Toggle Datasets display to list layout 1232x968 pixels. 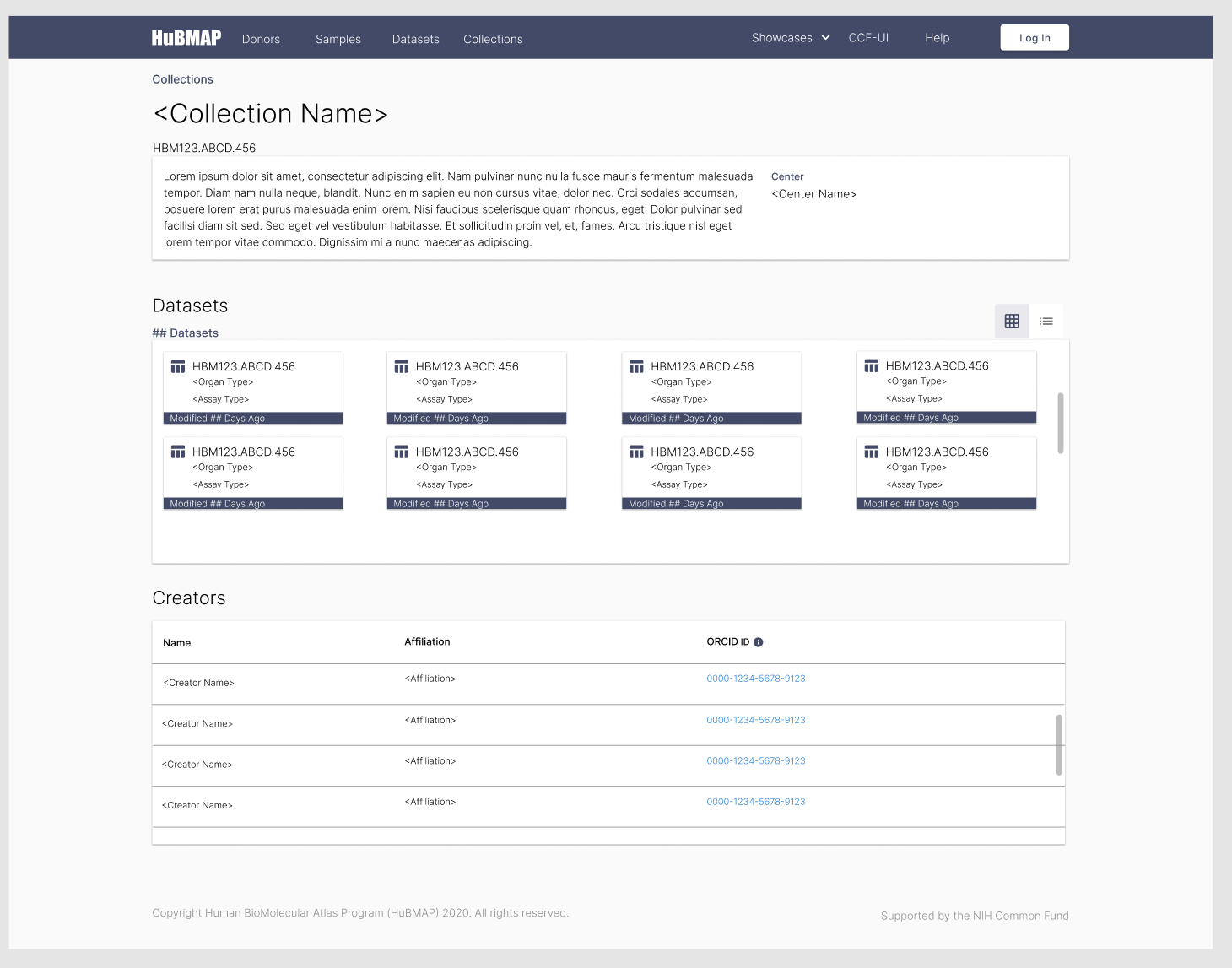pyautogui.click(x=1046, y=321)
